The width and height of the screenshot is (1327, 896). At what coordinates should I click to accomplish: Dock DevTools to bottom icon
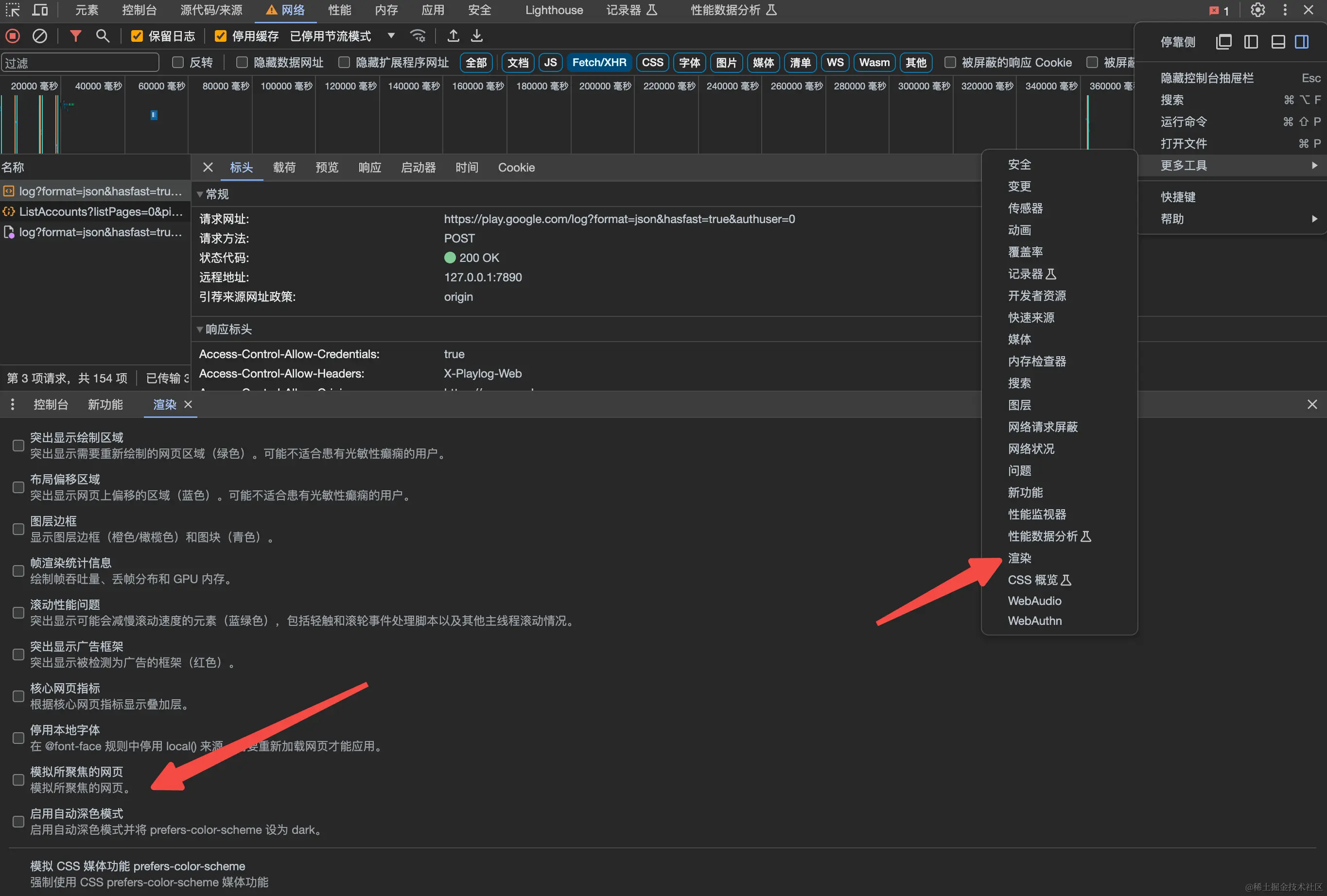coord(1278,42)
